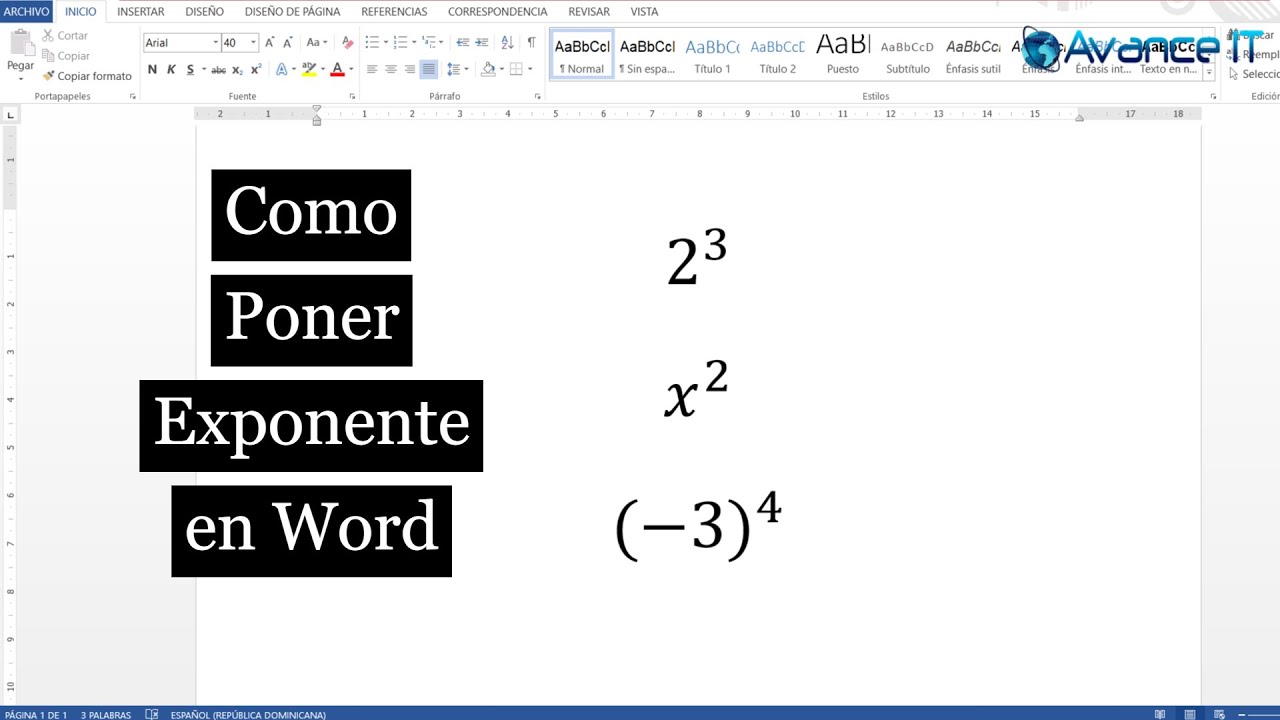Switch to read mode view in status bar

1160,714
